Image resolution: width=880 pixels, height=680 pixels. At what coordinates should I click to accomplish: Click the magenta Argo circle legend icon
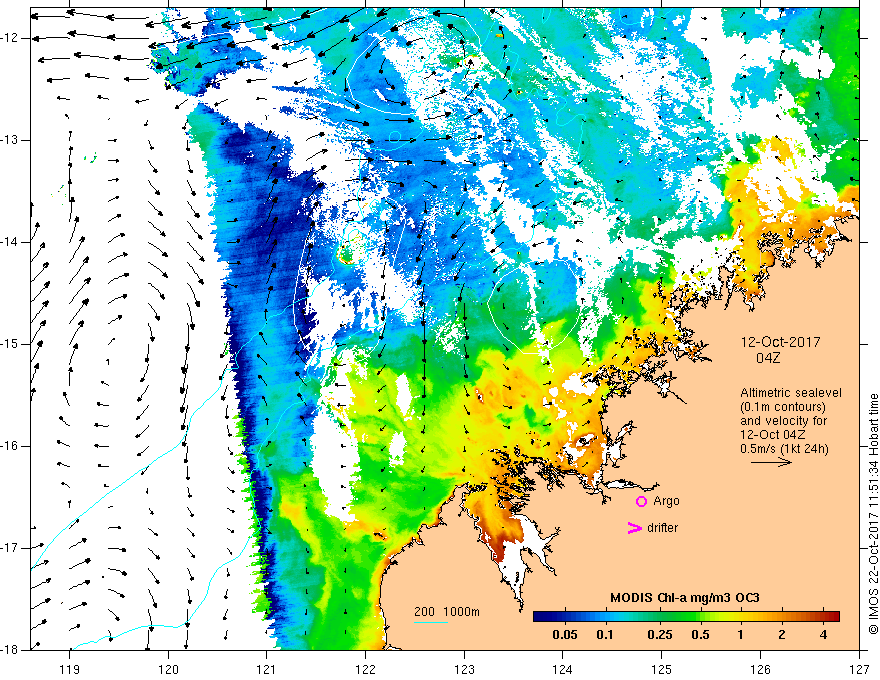click(x=641, y=502)
